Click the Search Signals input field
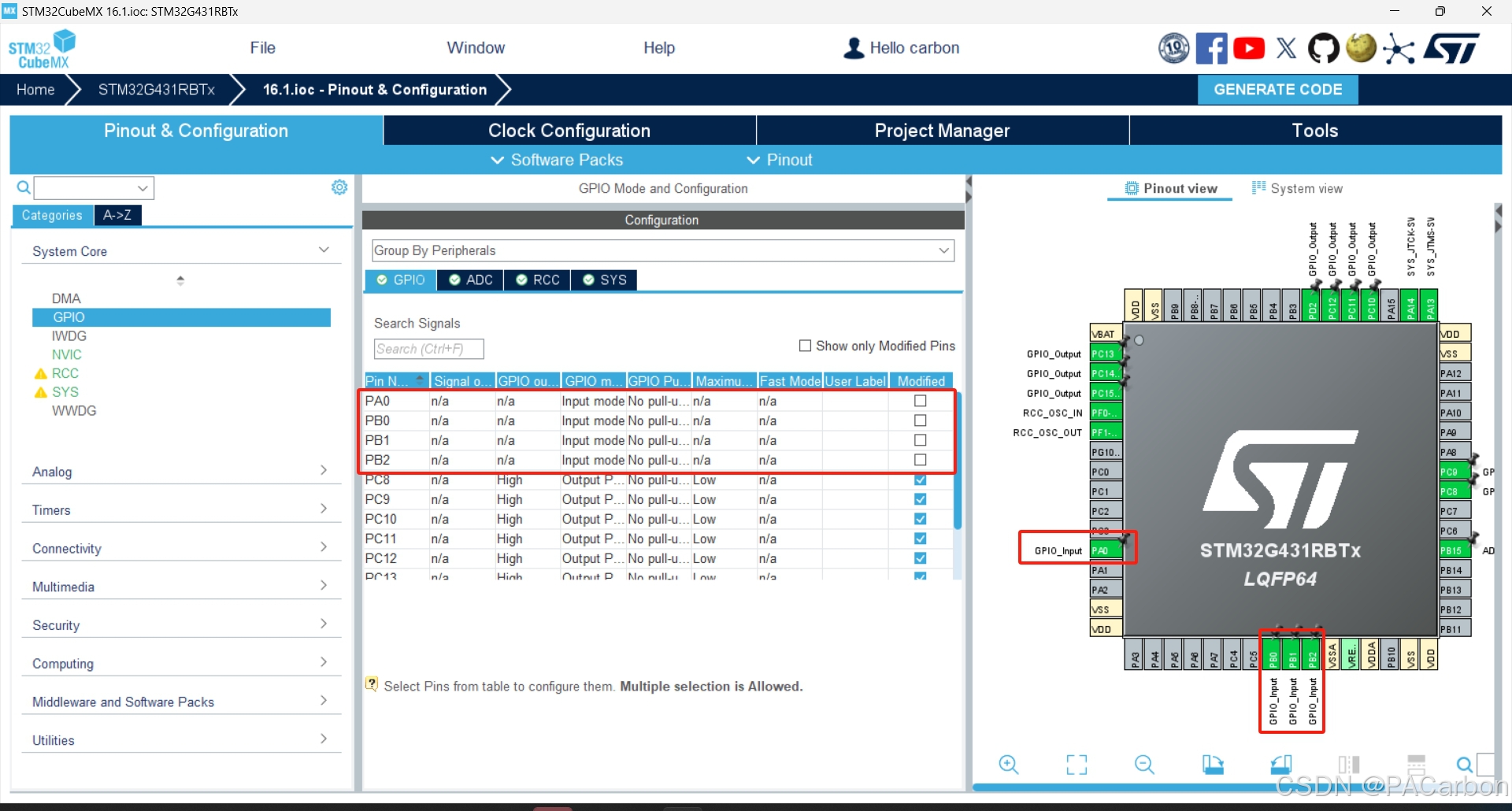 coord(428,349)
